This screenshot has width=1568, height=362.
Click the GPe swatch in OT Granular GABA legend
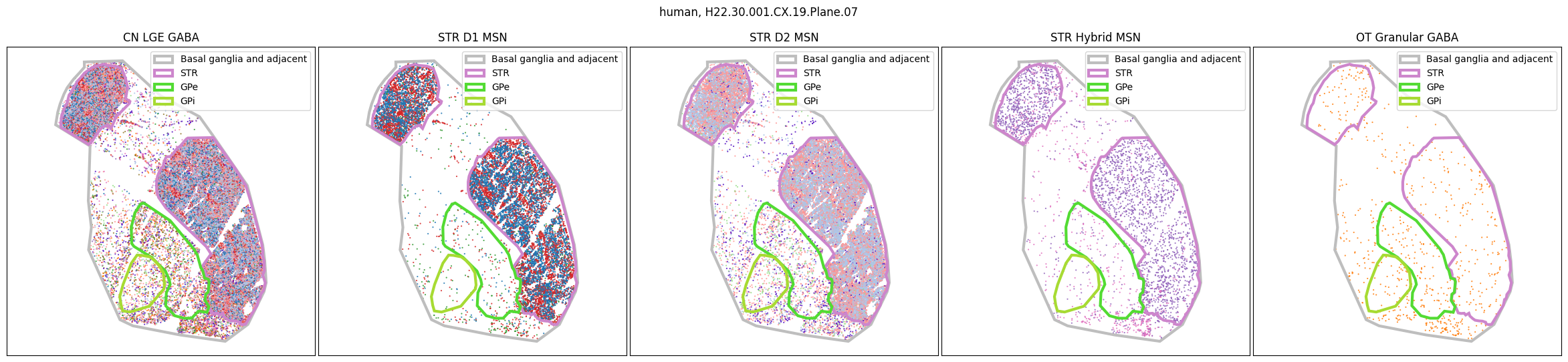tap(1410, 87)
